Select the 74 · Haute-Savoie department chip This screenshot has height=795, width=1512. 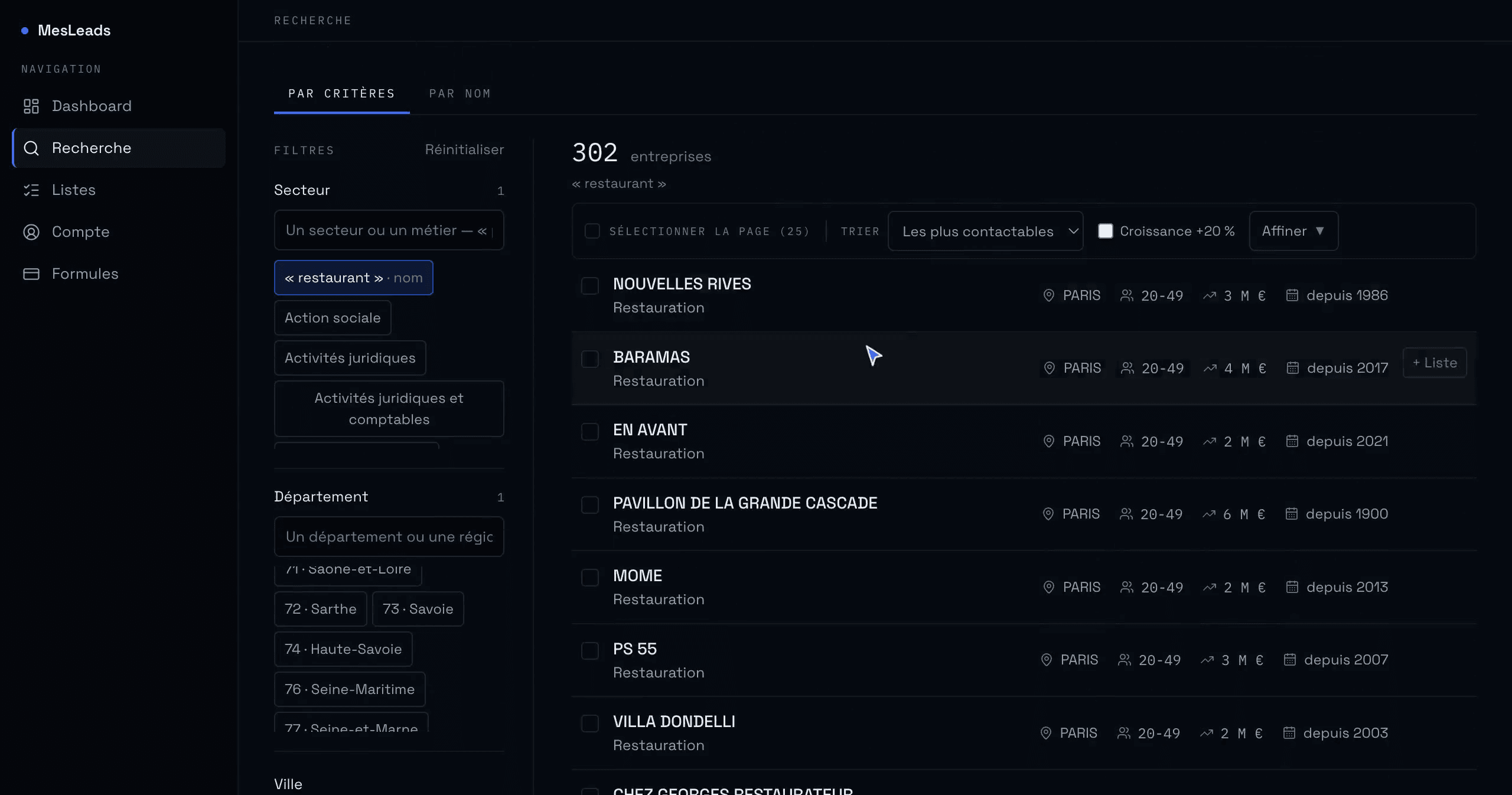point(343,649)
